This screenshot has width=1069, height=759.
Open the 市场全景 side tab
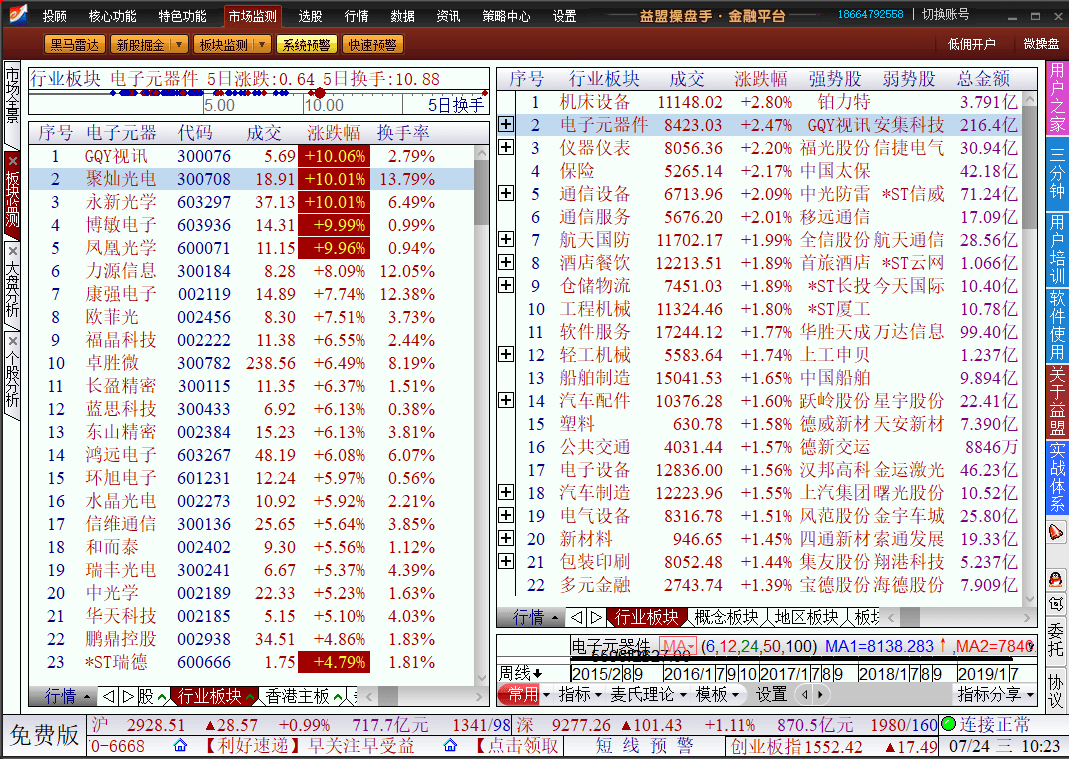(x=12, y=104)
